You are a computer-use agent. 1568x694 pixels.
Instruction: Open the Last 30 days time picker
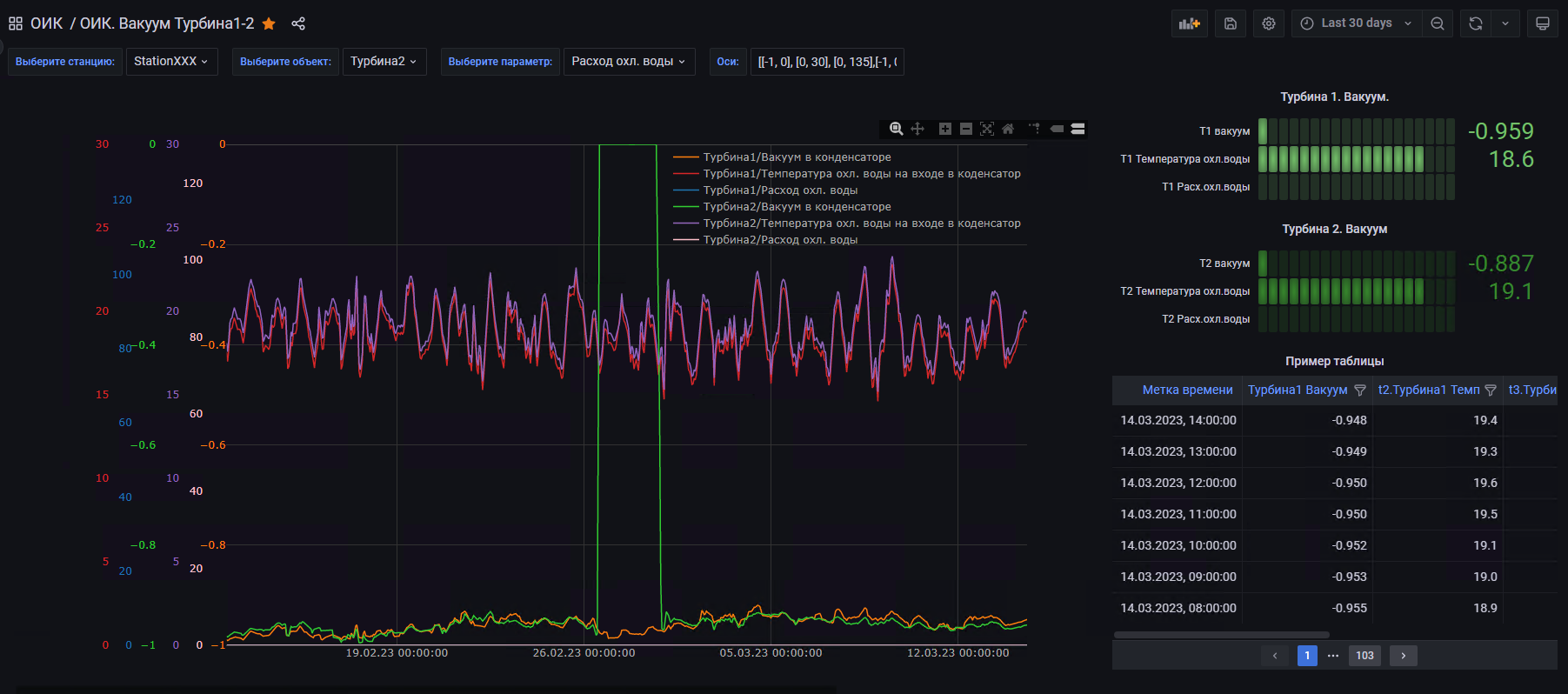point(1356,23)
